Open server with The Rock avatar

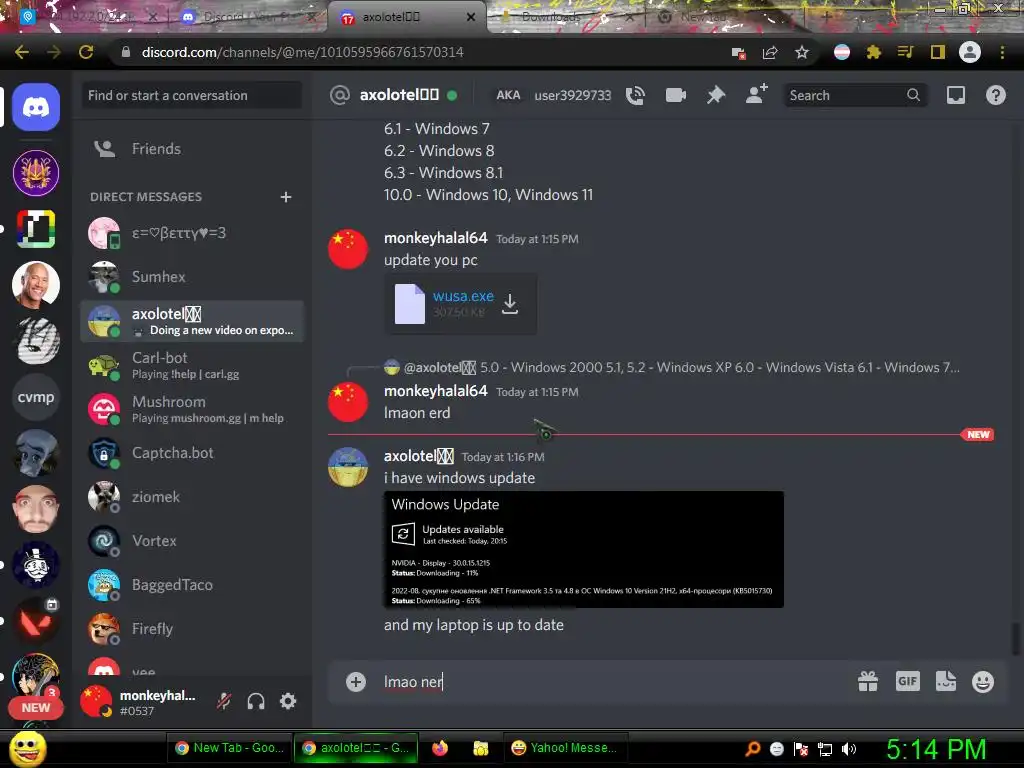(x=36, y=285)
